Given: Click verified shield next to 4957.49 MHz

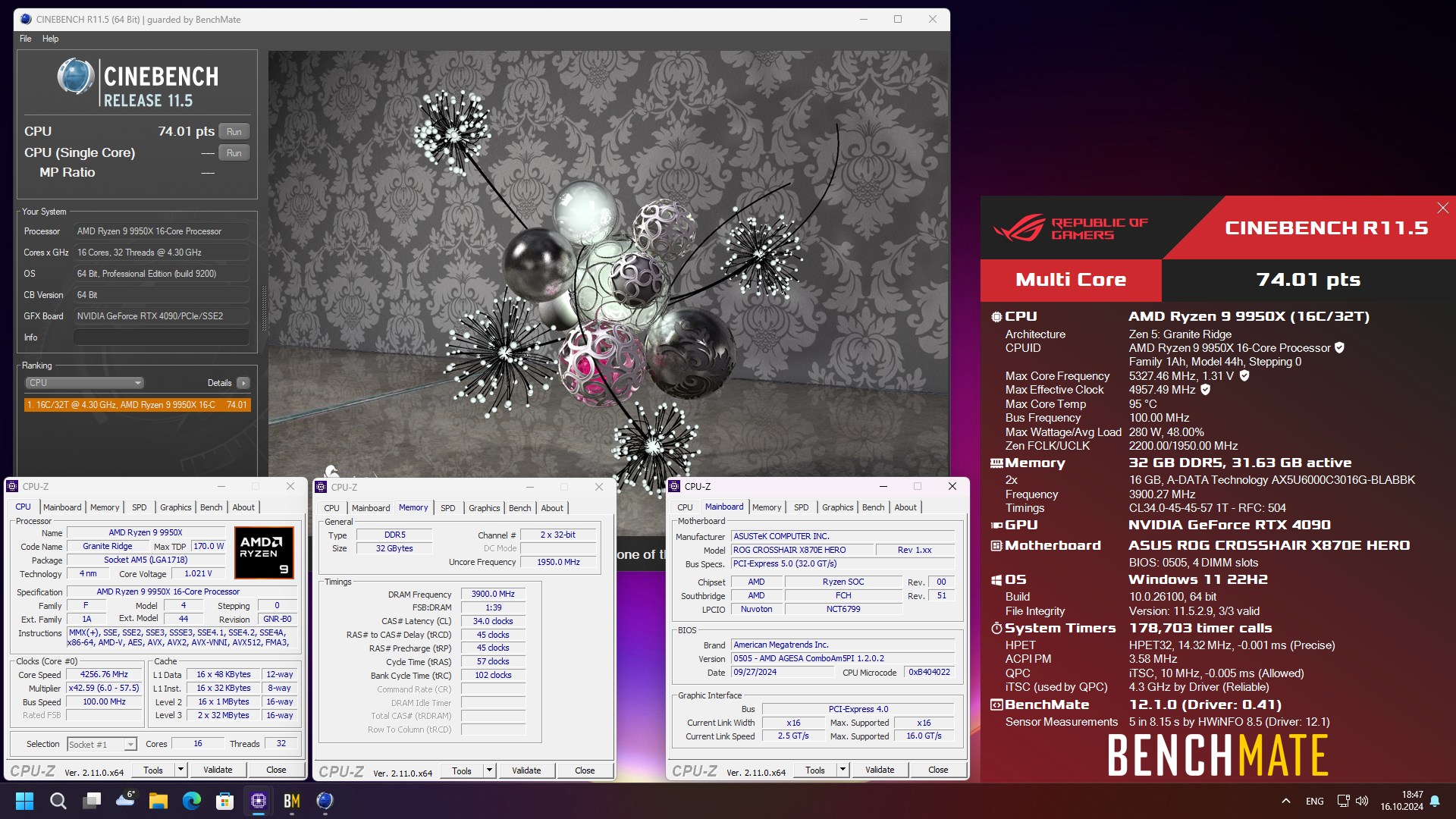Looking at the screenshot, I should (1206, 390).
